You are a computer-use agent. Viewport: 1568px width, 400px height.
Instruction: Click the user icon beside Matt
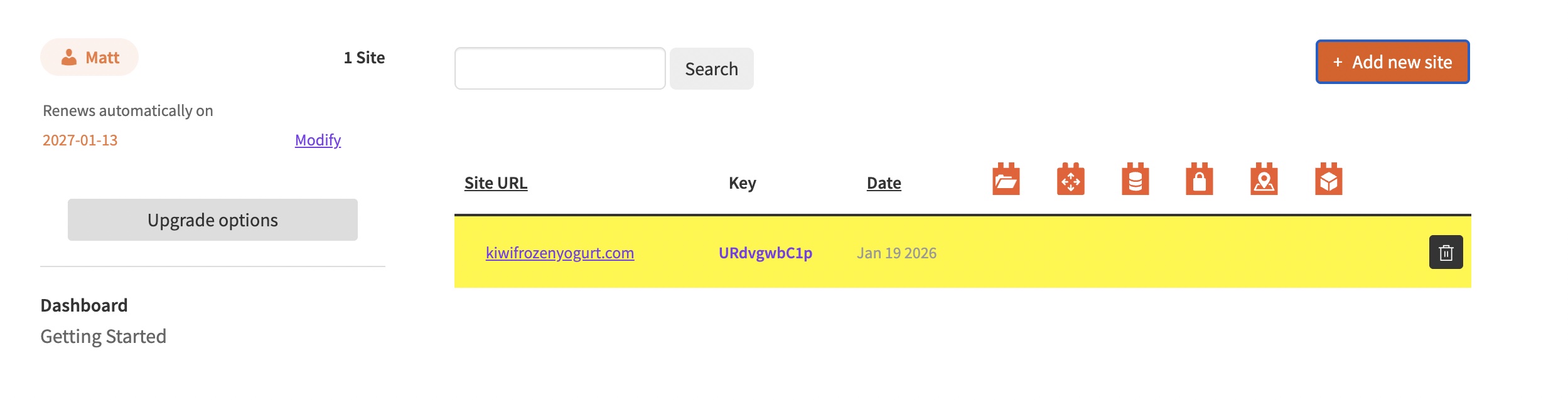tap(69, 58)
